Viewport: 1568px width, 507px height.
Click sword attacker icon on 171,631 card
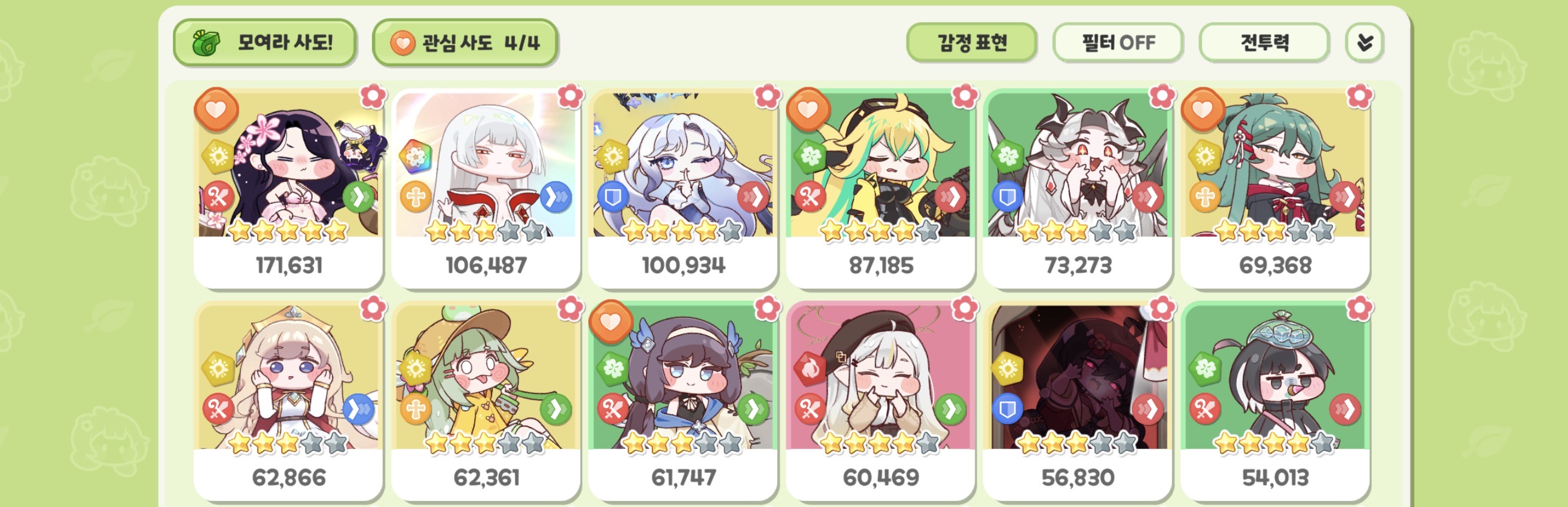[x=218, y=197]
